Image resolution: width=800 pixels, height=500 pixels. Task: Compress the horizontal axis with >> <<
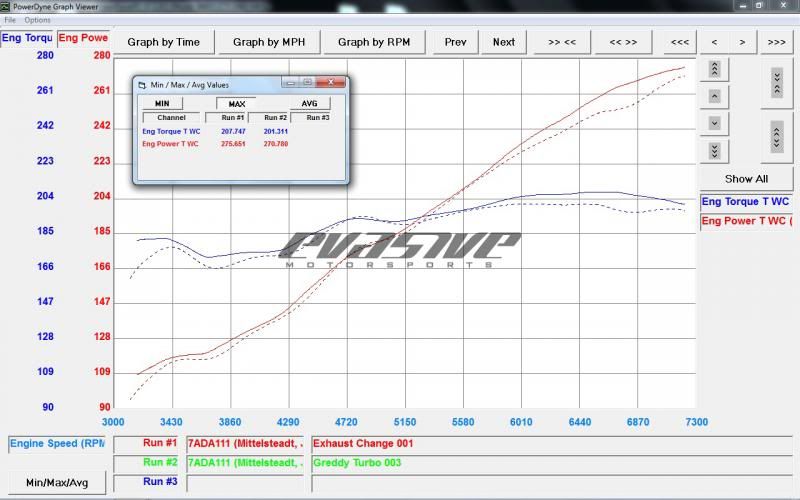[562, 42]
